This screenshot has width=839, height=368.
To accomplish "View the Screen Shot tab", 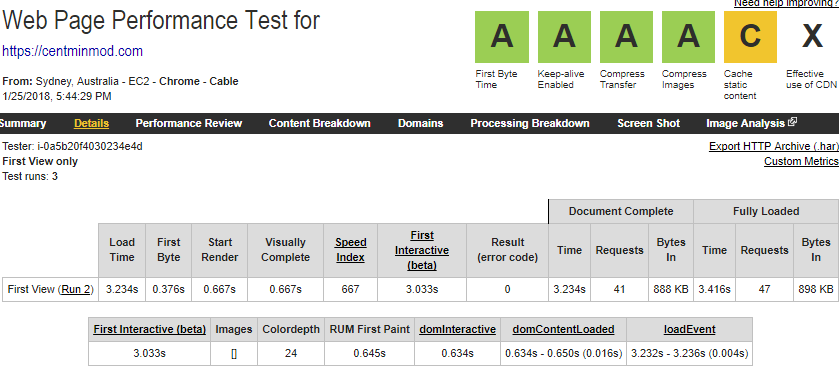I will click(649, 124).
